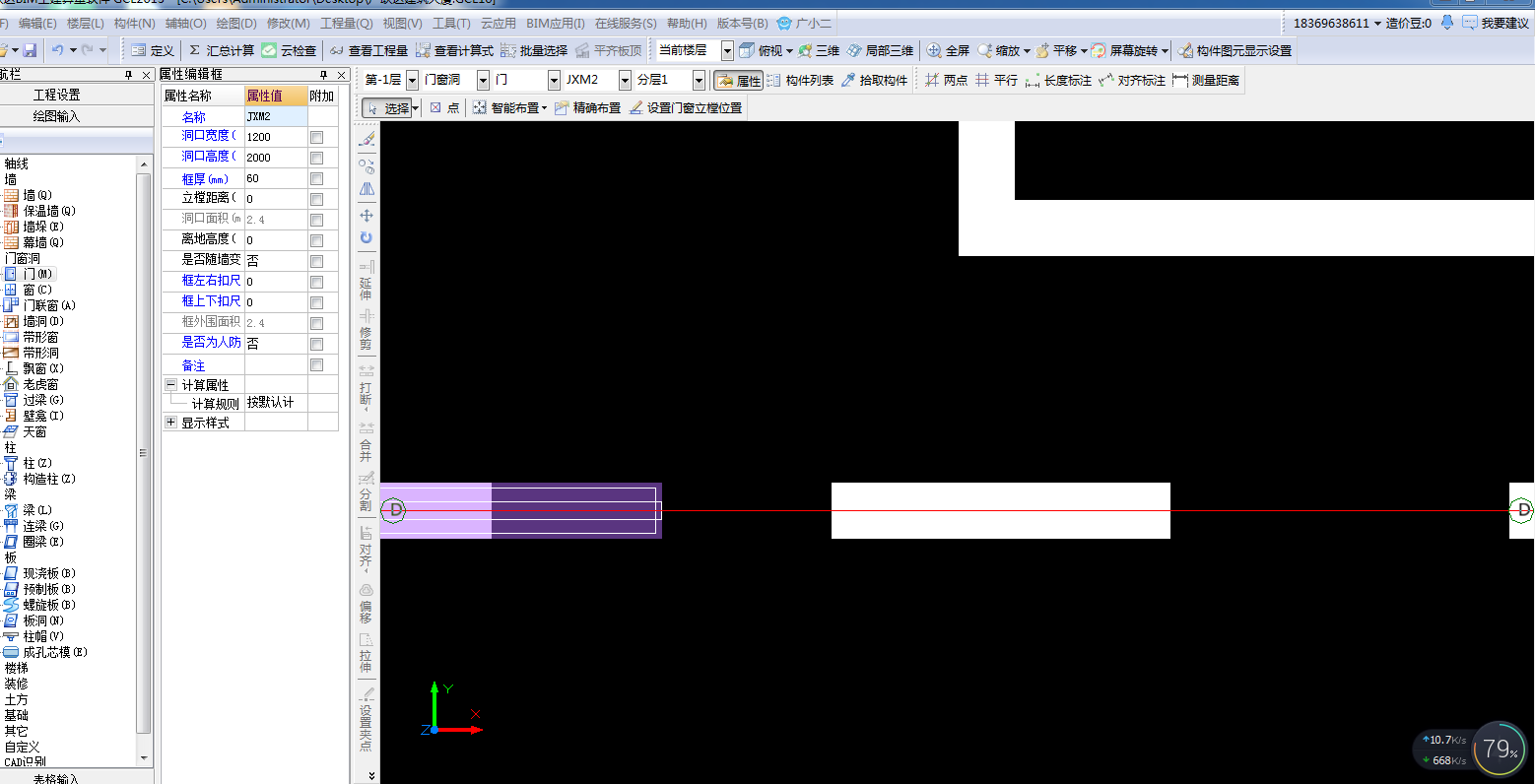
Task: Open the 工程量(Q) menu
Action: point(347,23)
